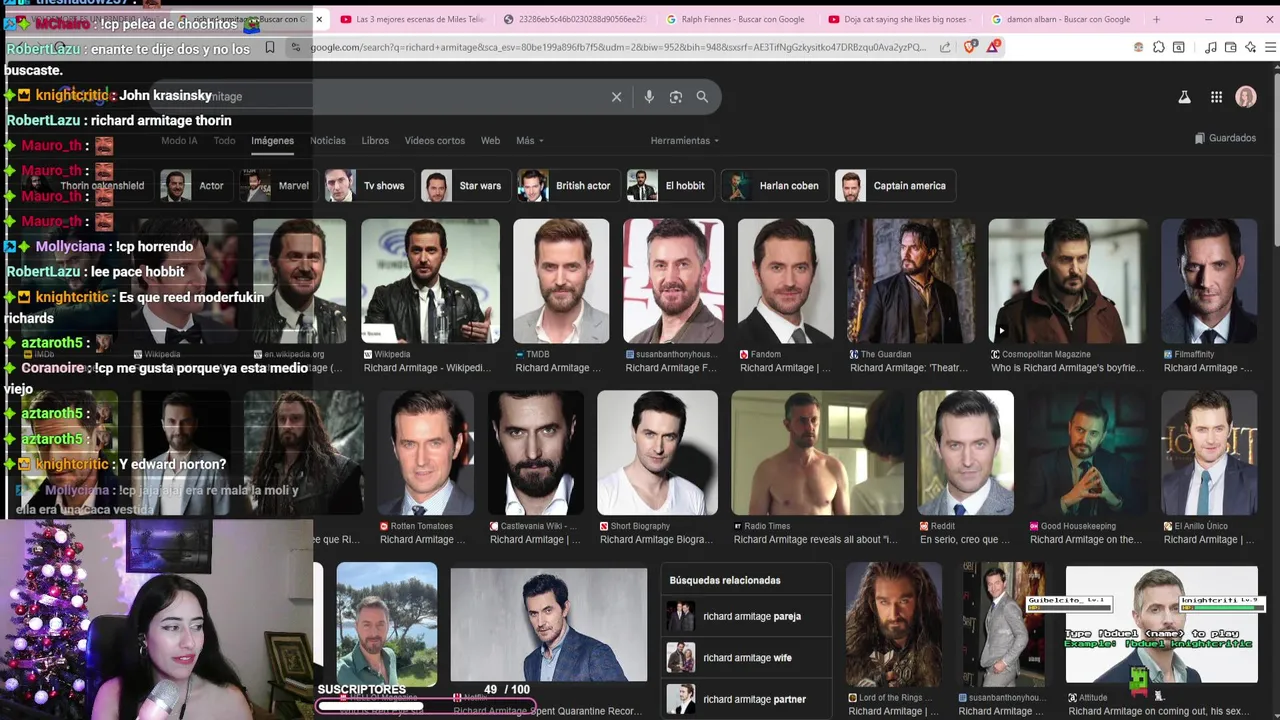Image resolution: width=1280 pixels, height=720 pixels.
Task: Open Search Labs flask icon
Action: pyautogui.click(x=1184, y=97)
